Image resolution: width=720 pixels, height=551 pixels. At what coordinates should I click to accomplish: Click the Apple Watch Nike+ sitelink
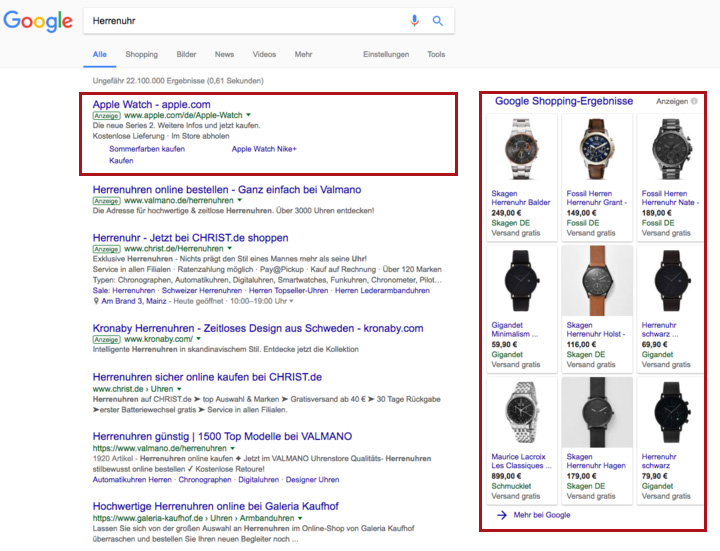[264, 149]
